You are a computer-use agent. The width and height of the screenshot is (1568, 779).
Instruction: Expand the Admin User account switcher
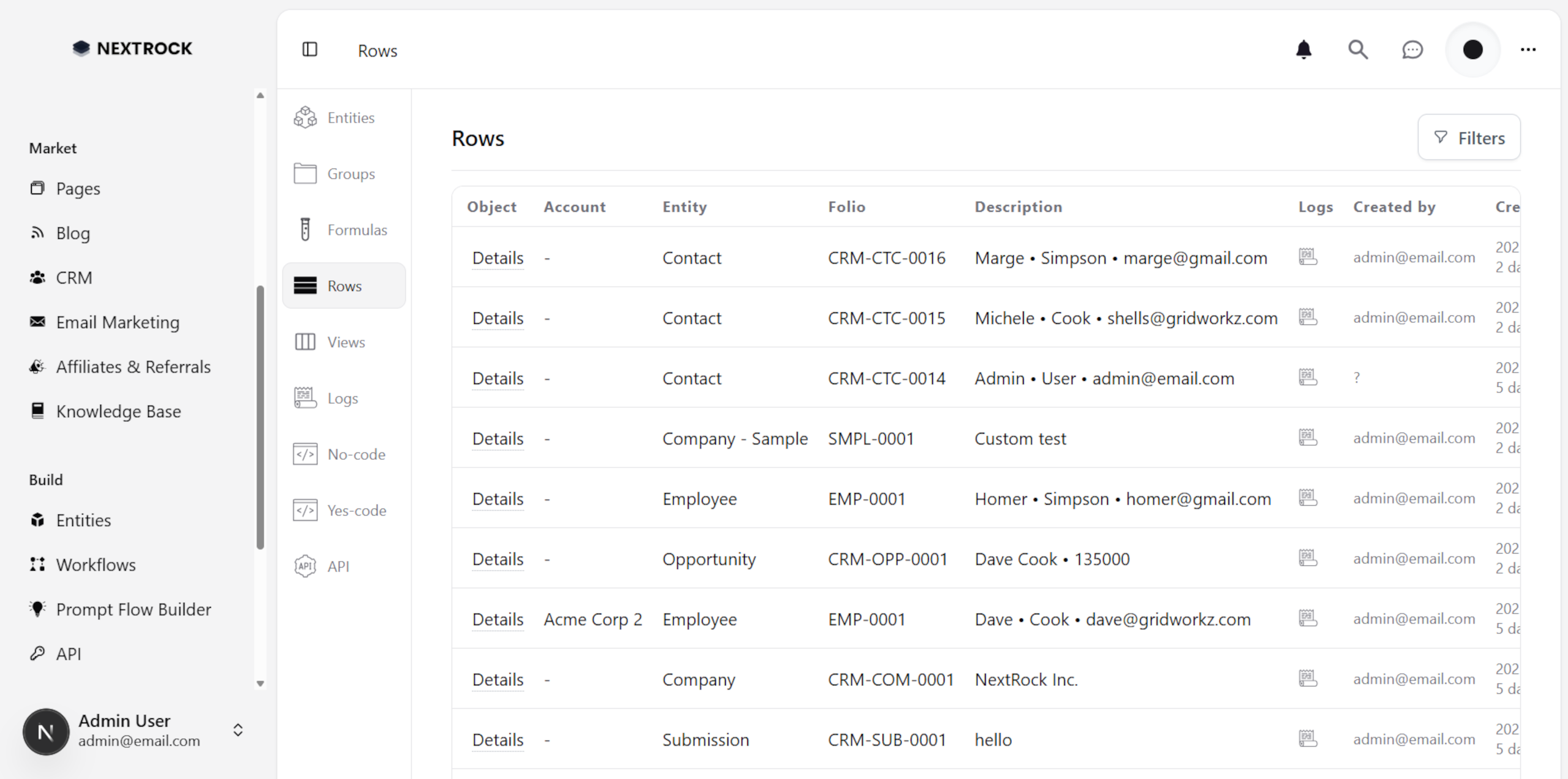238,730
